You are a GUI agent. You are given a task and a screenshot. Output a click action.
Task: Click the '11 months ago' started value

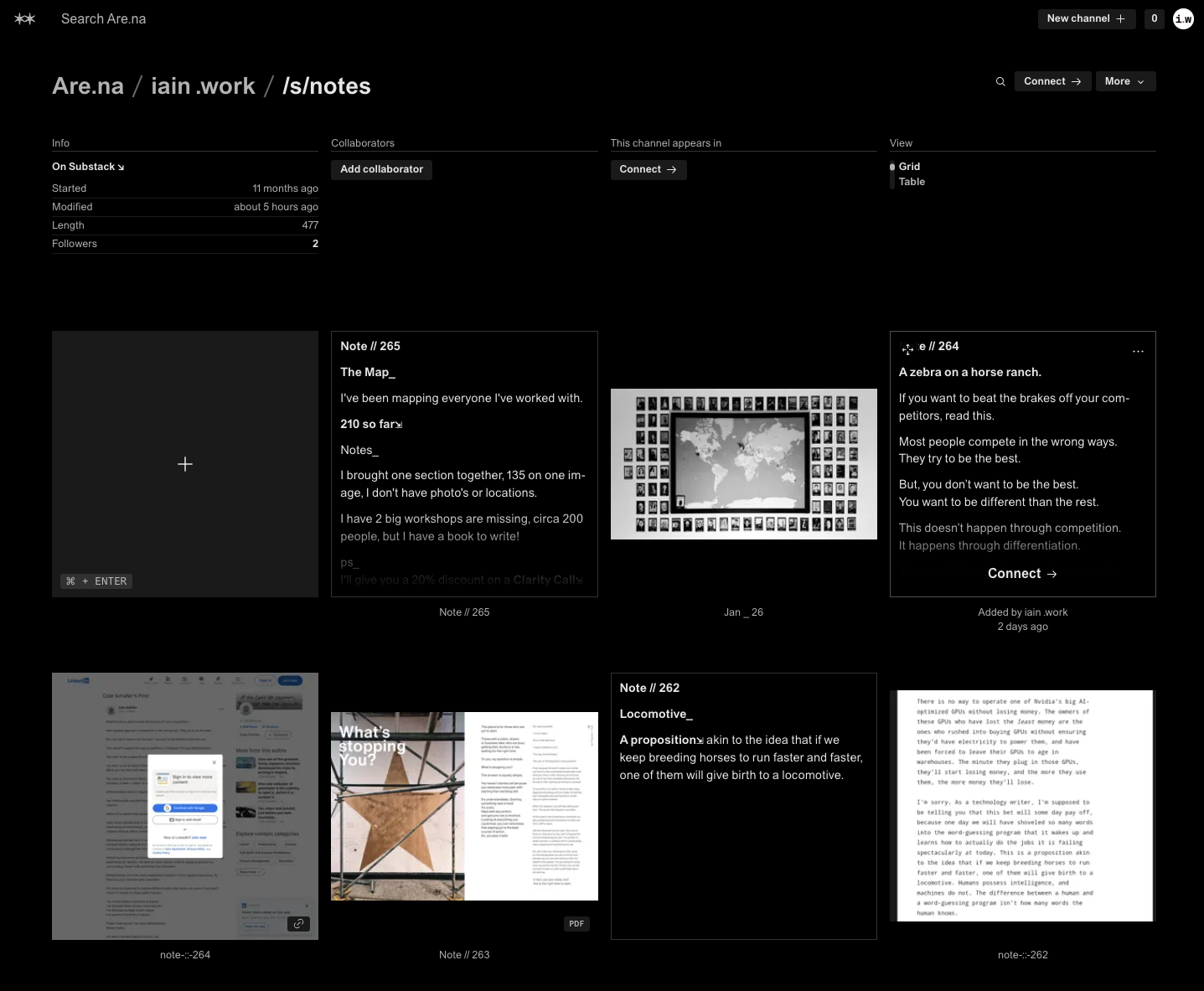tap(285, 188)
